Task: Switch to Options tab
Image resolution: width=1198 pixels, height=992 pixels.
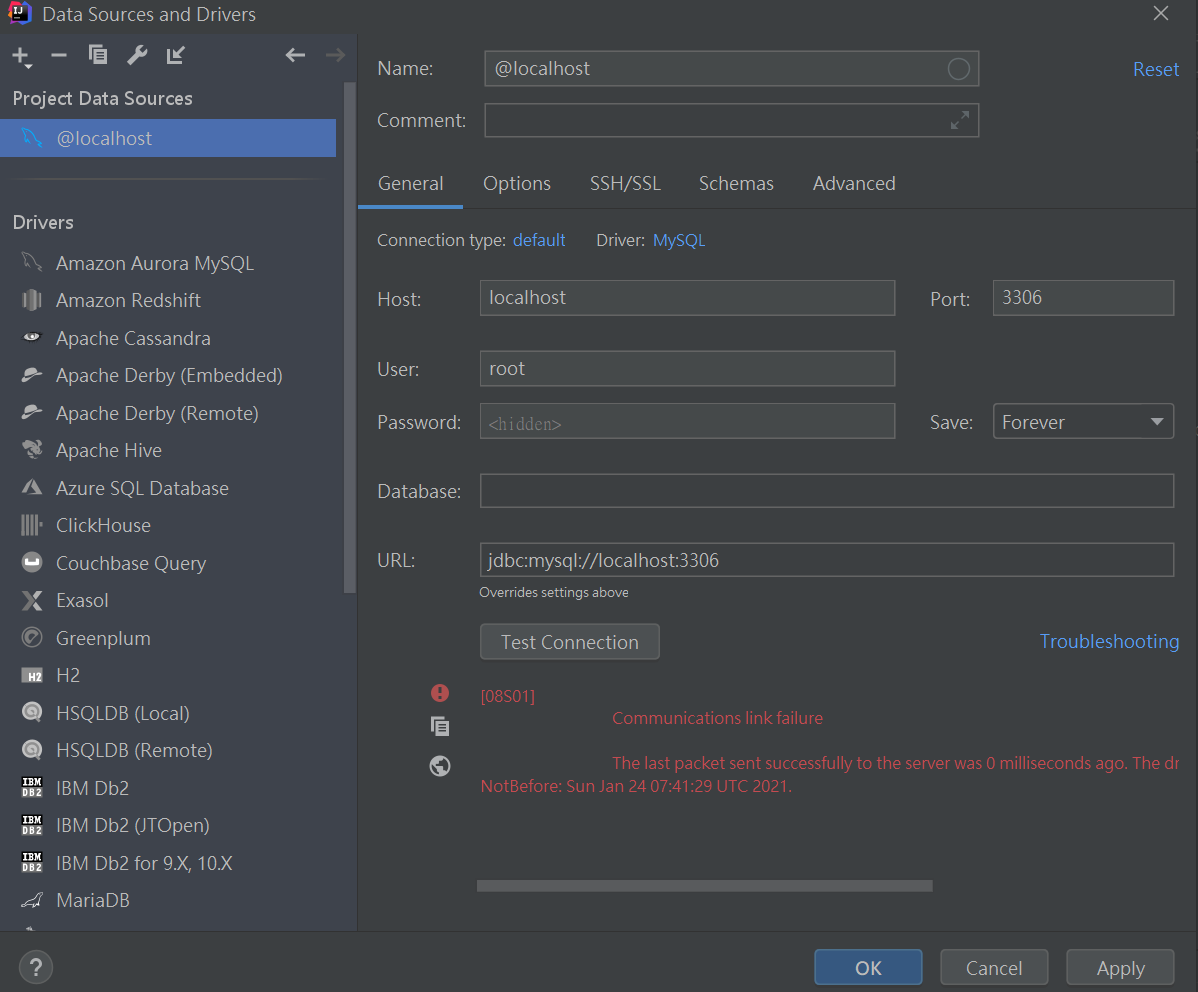Action: click(x=516, y=183)
